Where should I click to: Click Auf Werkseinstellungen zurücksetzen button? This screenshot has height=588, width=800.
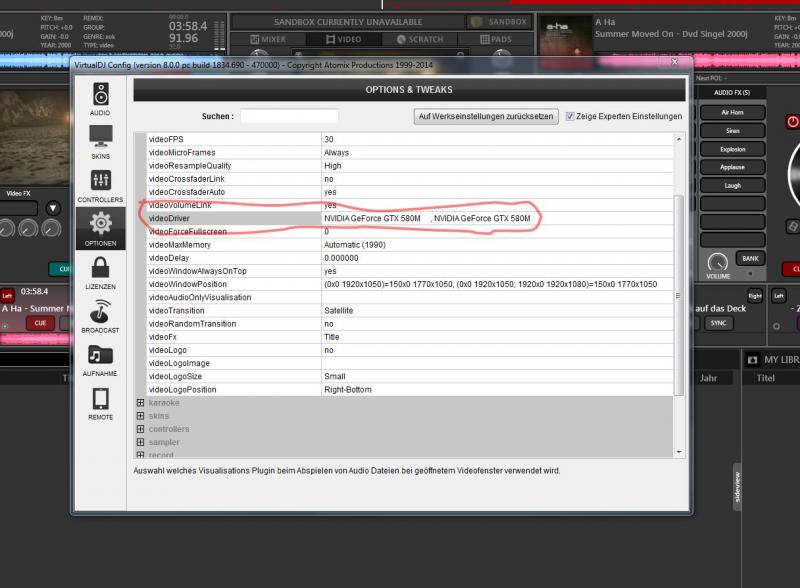click(x=486, y=116)
